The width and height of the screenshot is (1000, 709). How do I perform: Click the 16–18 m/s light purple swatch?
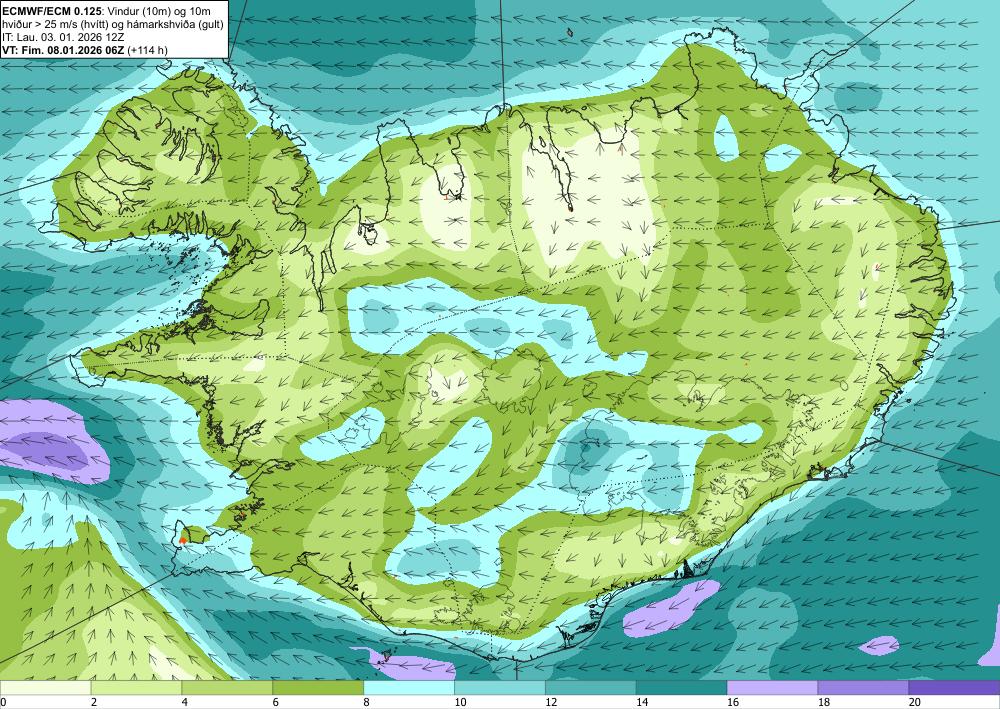(x=772, y=688)
